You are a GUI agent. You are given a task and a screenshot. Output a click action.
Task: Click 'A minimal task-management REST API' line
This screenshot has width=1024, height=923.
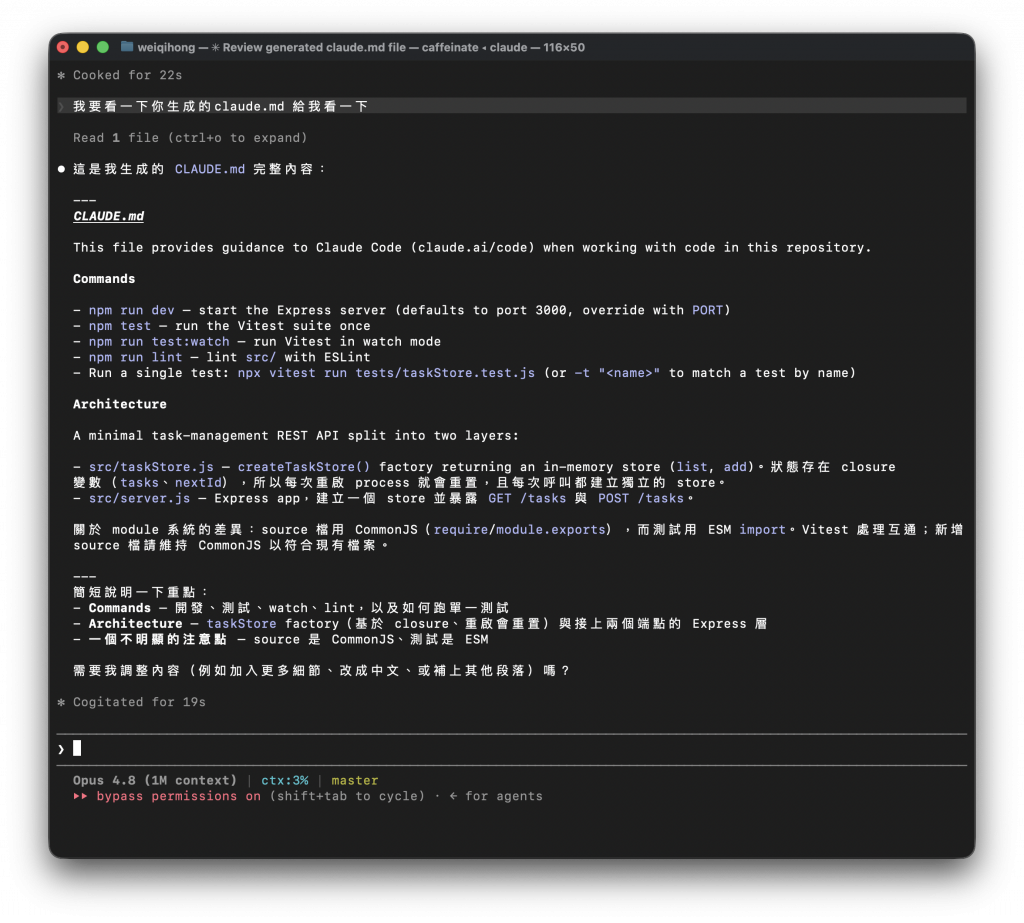296,436
